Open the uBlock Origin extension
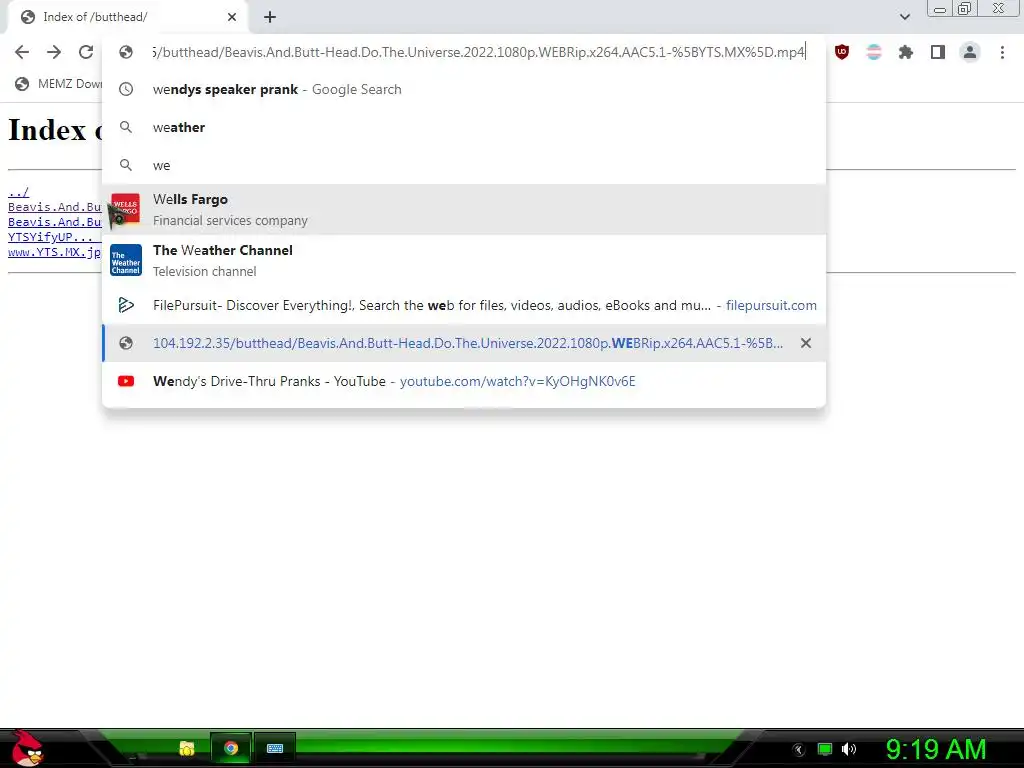This screenshot has height=768, width=1024. pos(842,52)
